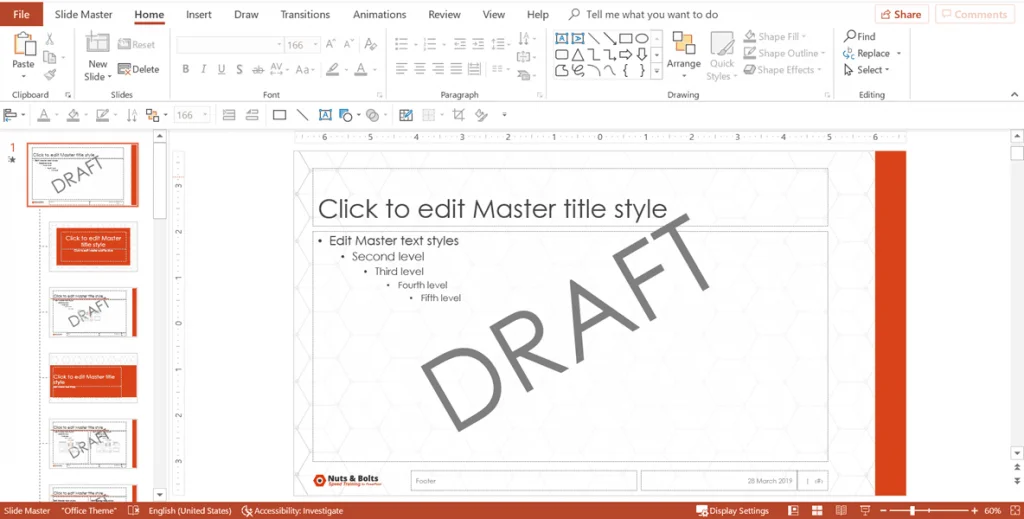Toggle text Shadow formatting

tap(240, 69)
